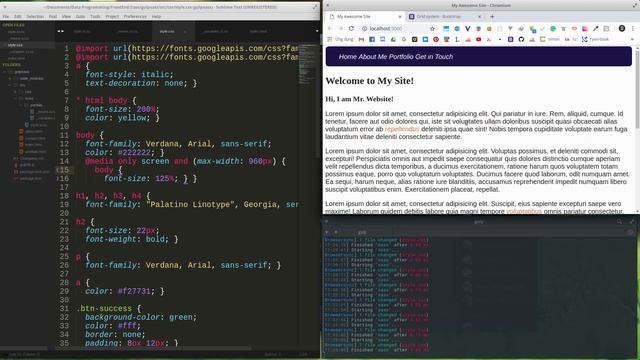Close the Grid system Bootstrap tab
Image resolution: width=640 pixels, height=360 pixels.
[x=480, y=17]
